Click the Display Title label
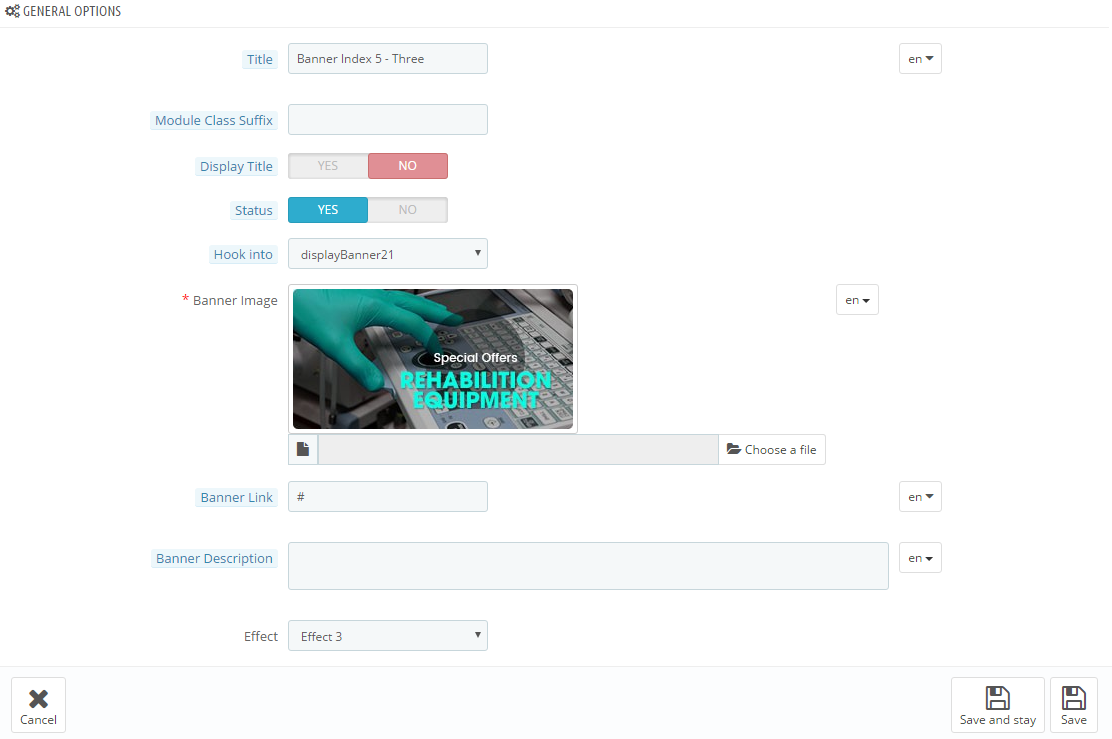The image size is (1112, 739). [x=236, y=167]
